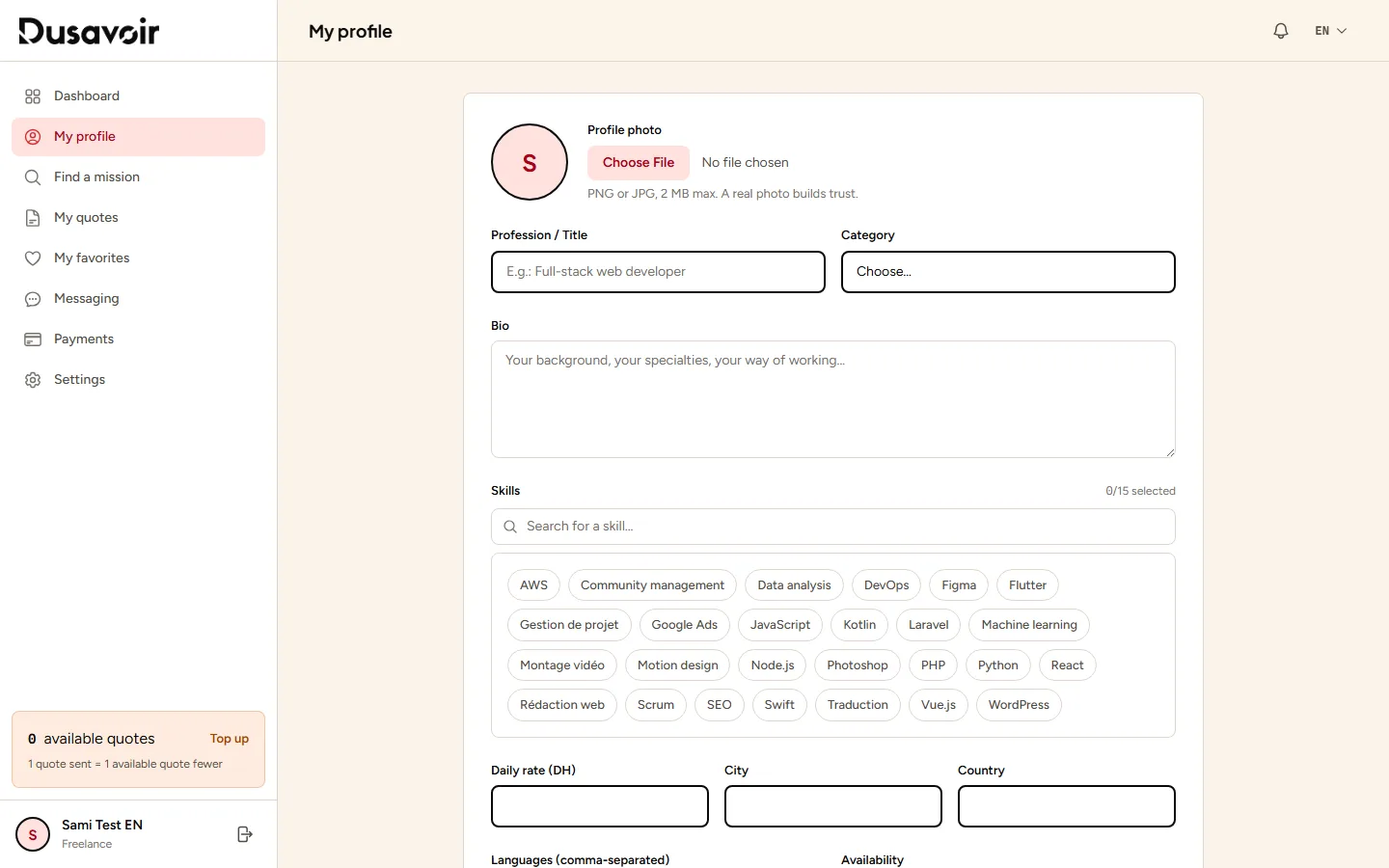The width and height of the screenshot is (1389, 868).
Task: Click the search icon in skills field
Action: (510, 527)
